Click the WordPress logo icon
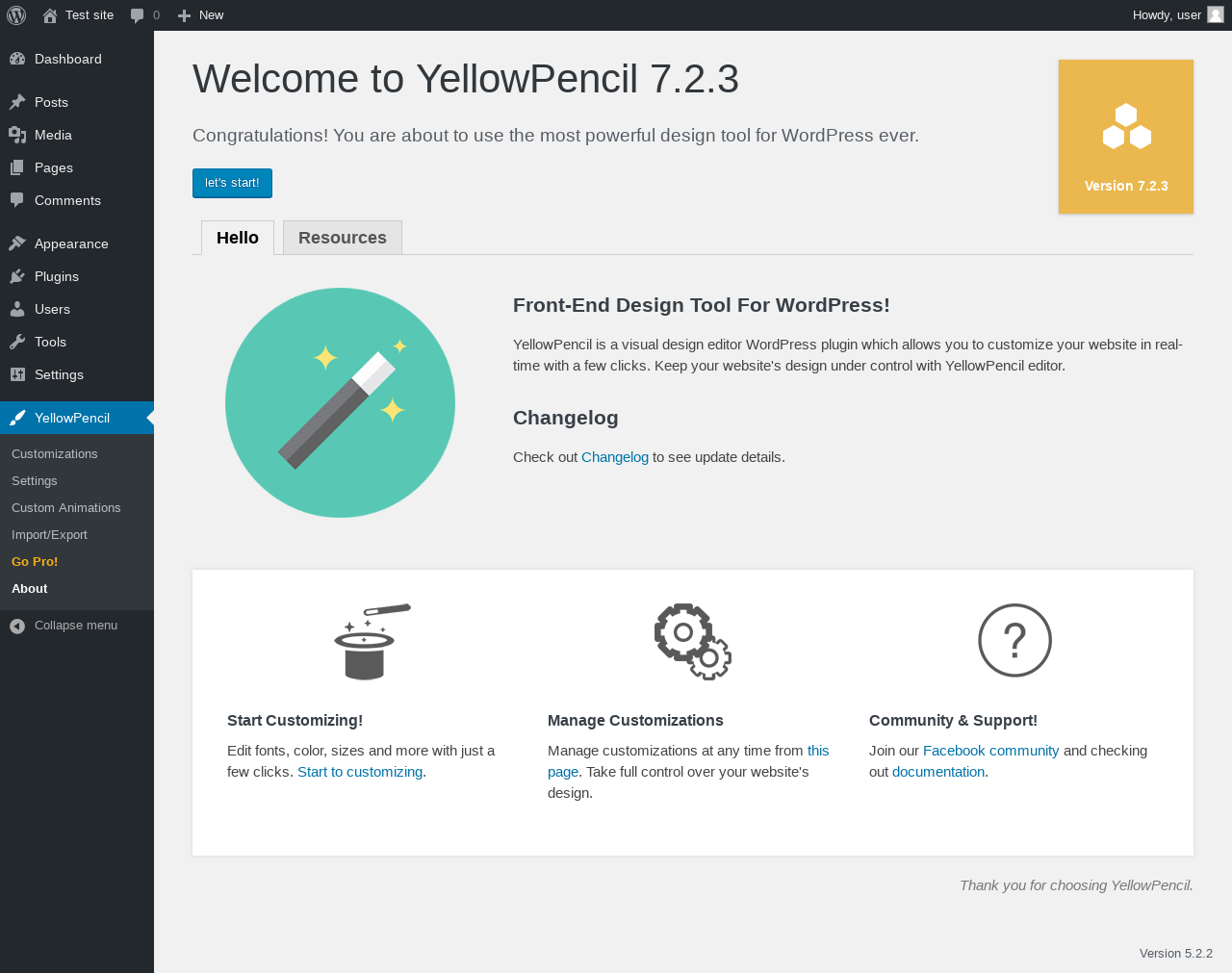The height and width of the screenshot is (973, 1232). [x=16, y=15]
